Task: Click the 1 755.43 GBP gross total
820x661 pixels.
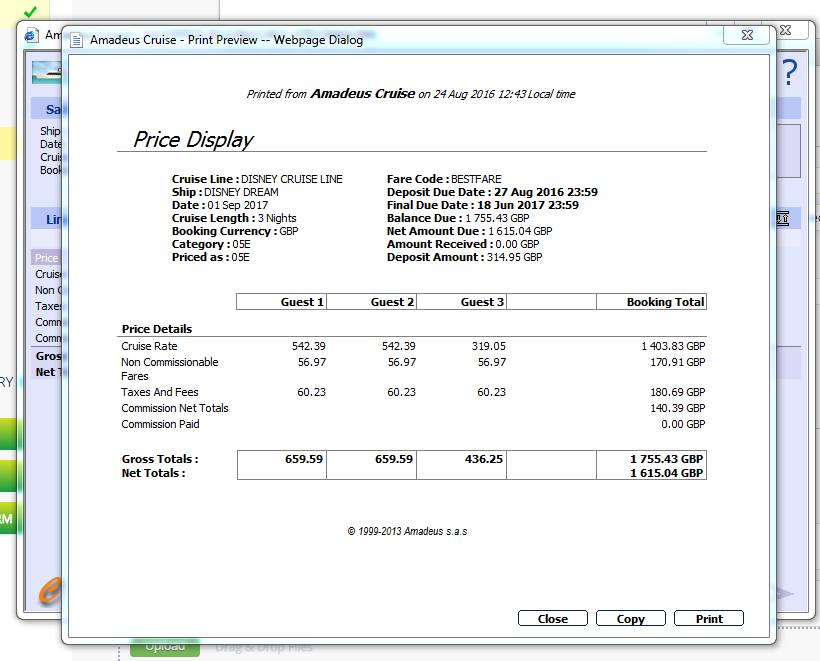Action: 666,459
